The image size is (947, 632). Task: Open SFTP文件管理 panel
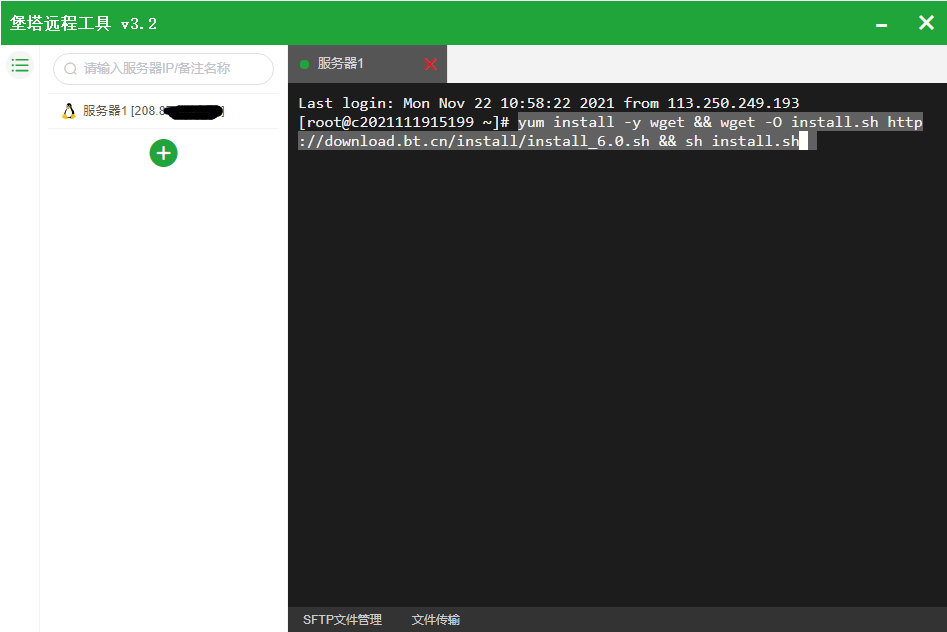pyautogui.click(x=342, y=619)
